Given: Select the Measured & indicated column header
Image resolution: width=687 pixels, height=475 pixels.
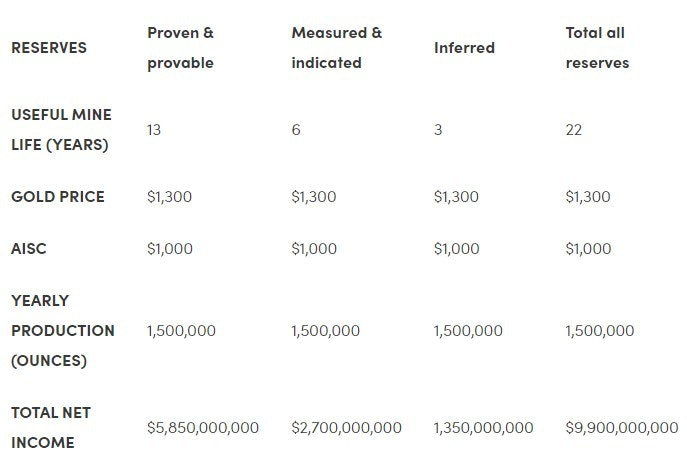Looking at the screenshot, I should click(336, 47).
